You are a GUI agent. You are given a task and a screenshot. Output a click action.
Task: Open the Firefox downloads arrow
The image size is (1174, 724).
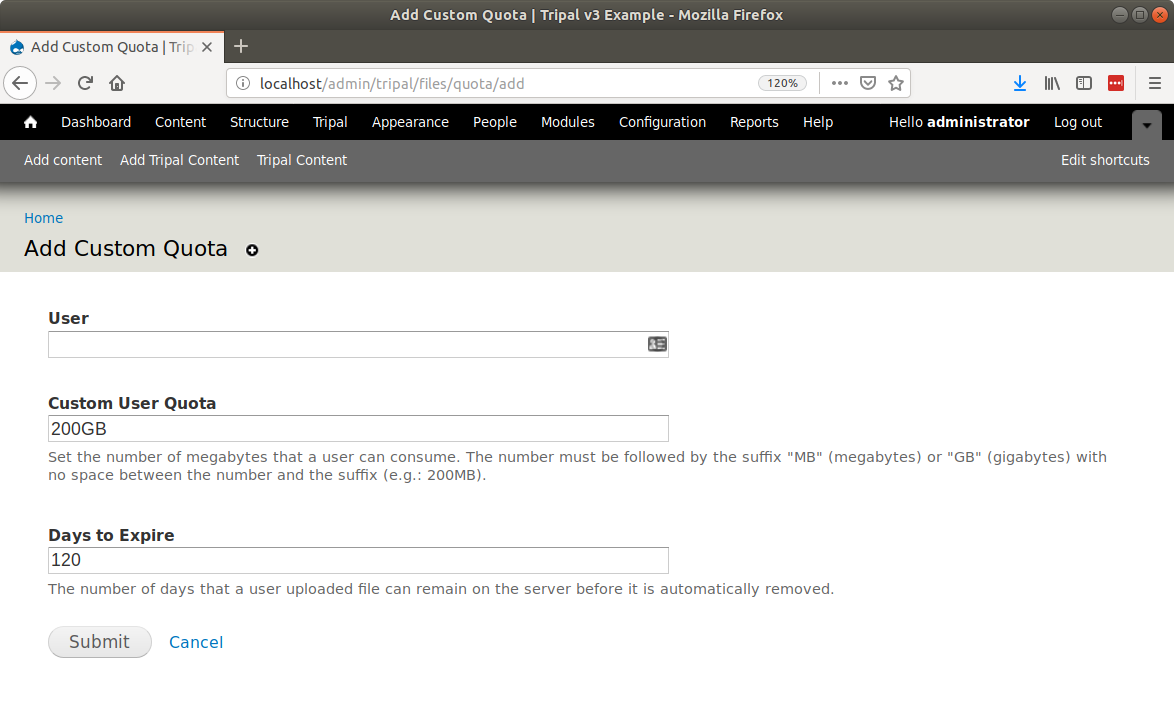click(x=1019, y=83)
